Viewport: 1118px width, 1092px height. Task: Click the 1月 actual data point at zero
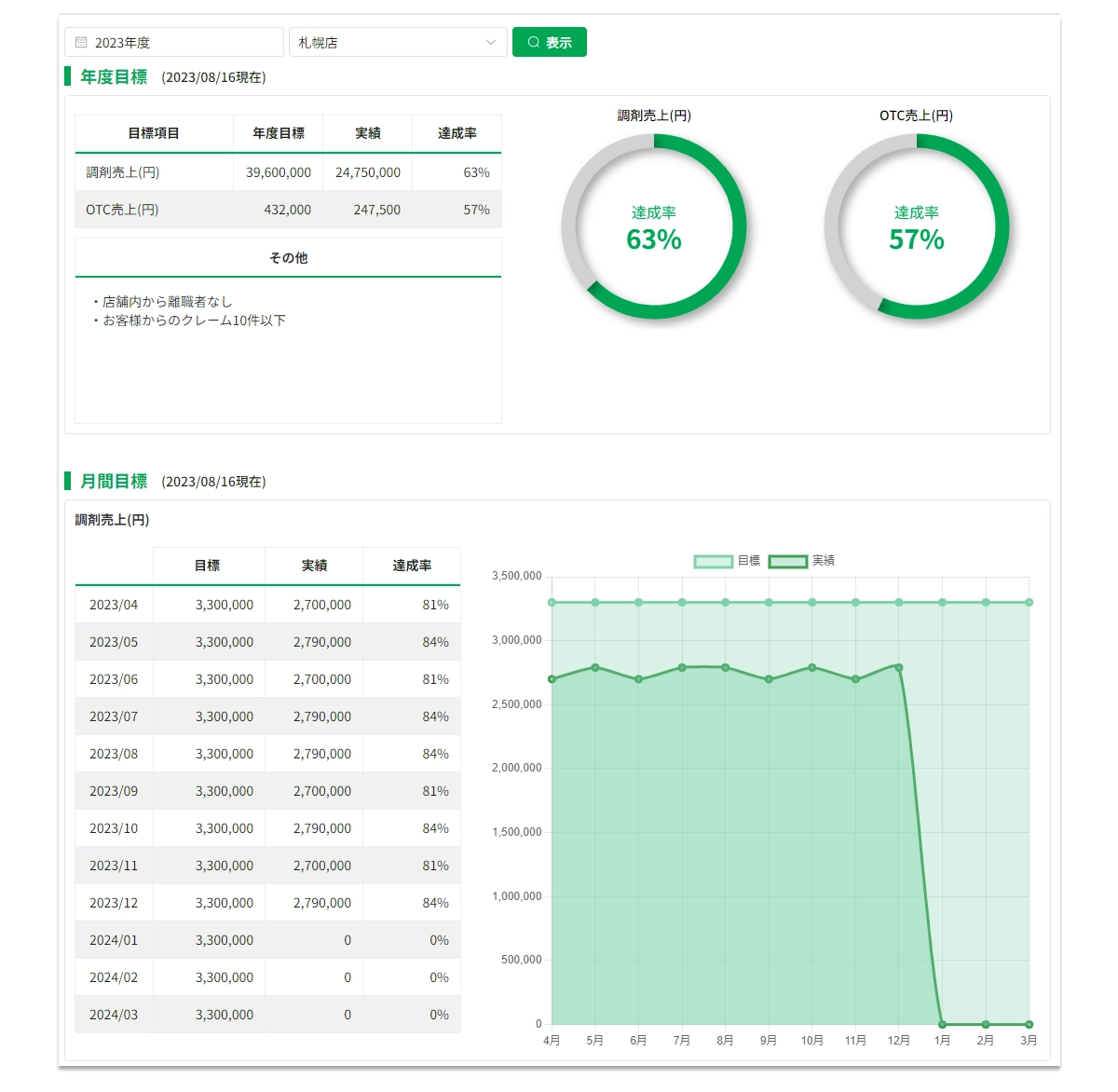tap(942, 1024)
